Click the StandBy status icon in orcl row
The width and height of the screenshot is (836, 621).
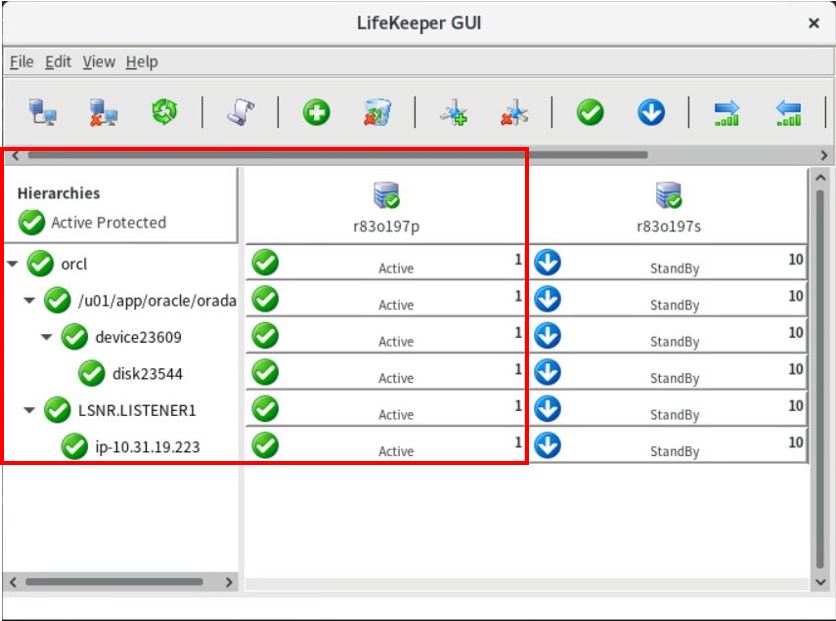(x=548, y=262)
